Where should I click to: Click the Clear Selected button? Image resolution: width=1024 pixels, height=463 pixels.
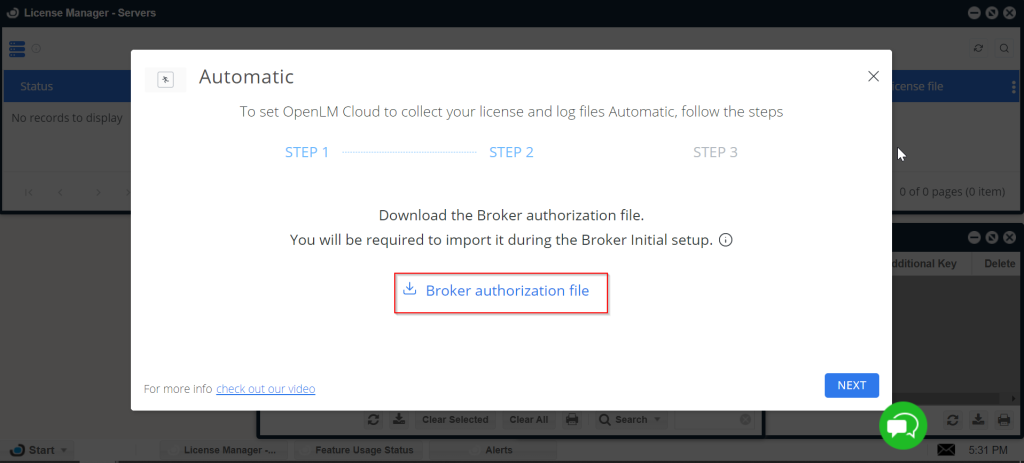[455, 420]
